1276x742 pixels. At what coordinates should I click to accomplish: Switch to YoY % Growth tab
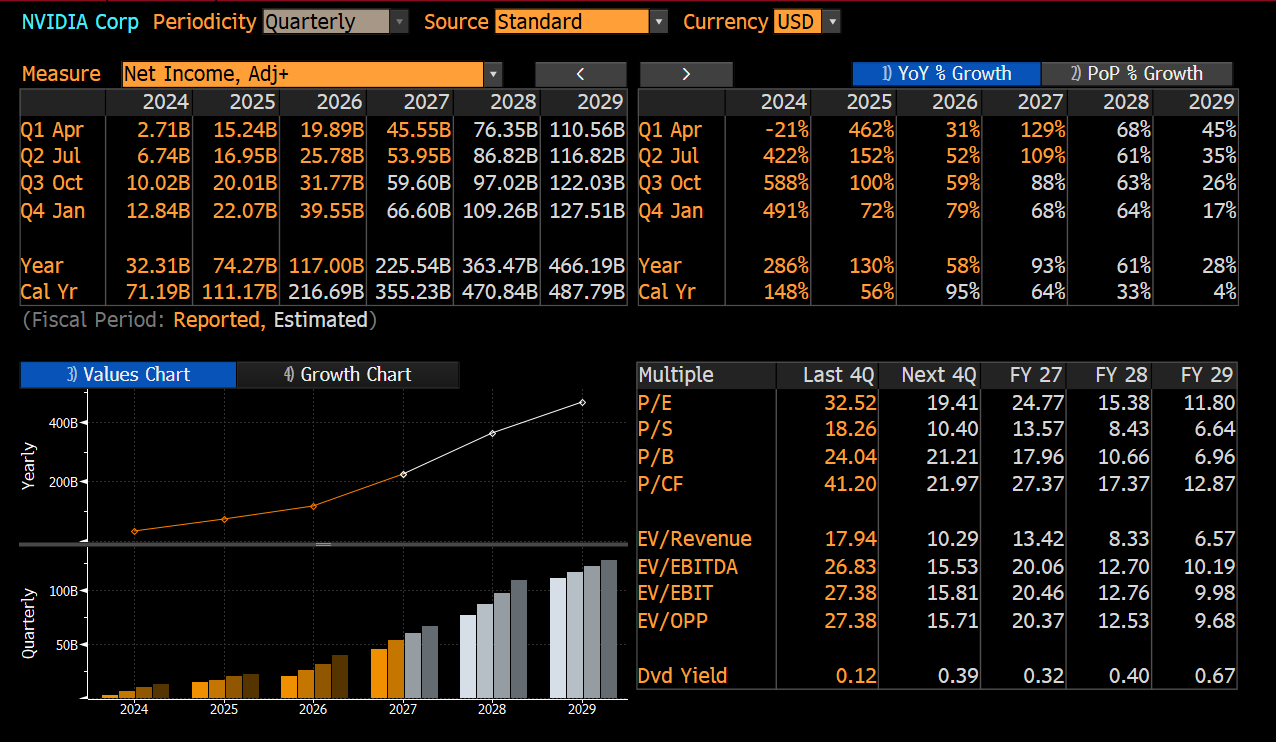(946, 74)
